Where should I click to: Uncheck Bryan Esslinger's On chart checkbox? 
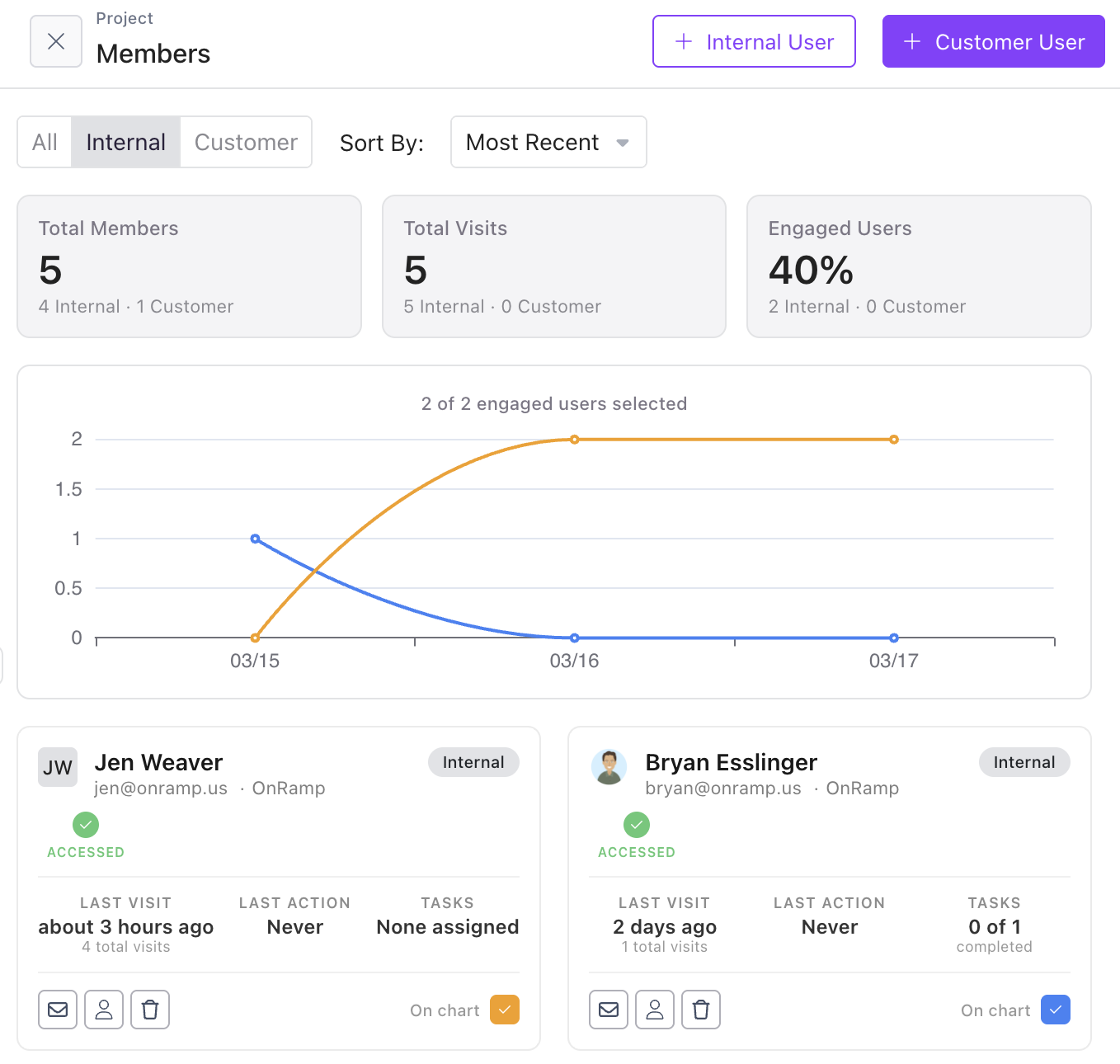click(1055, 1010)
